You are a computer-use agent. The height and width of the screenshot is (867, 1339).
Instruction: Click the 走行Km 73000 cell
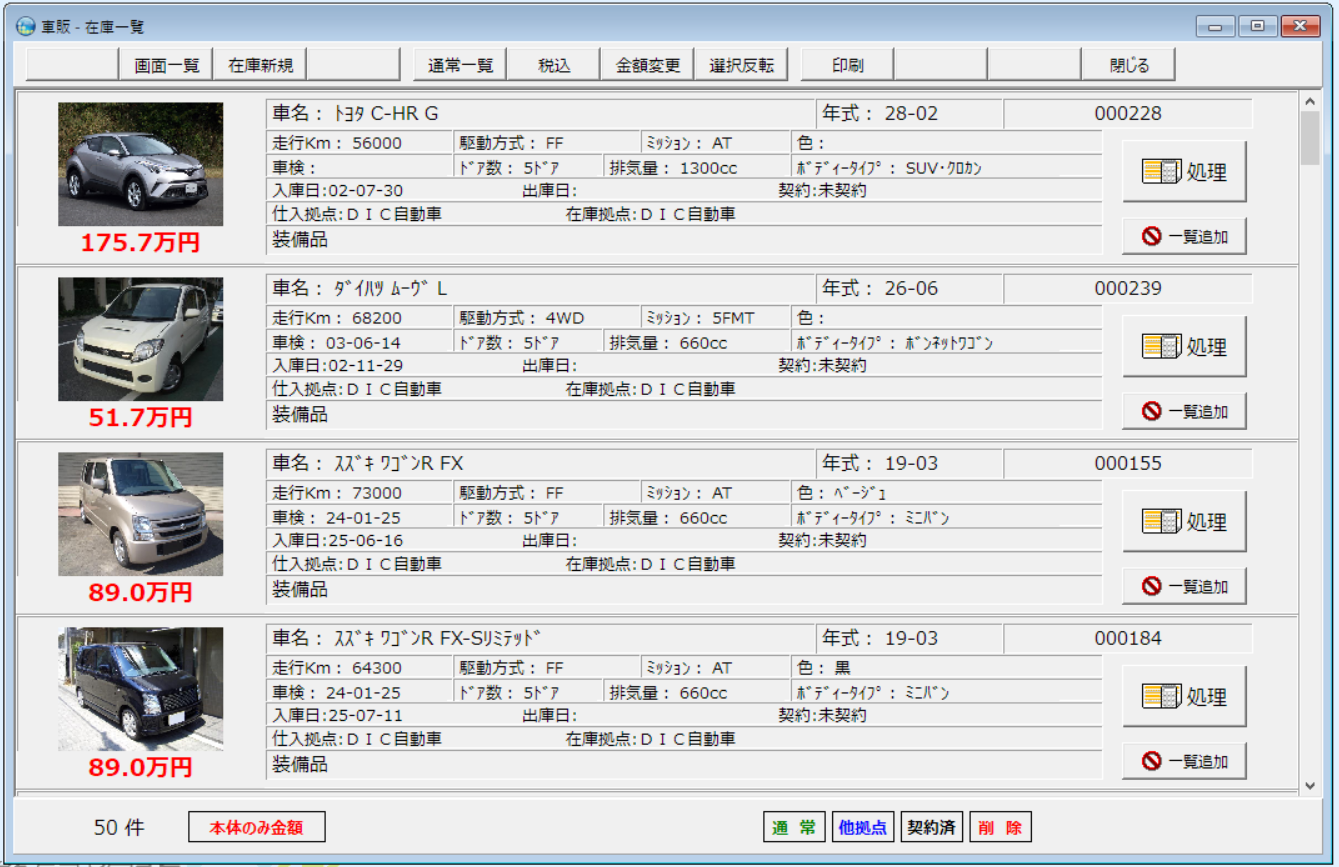(360, 493)
